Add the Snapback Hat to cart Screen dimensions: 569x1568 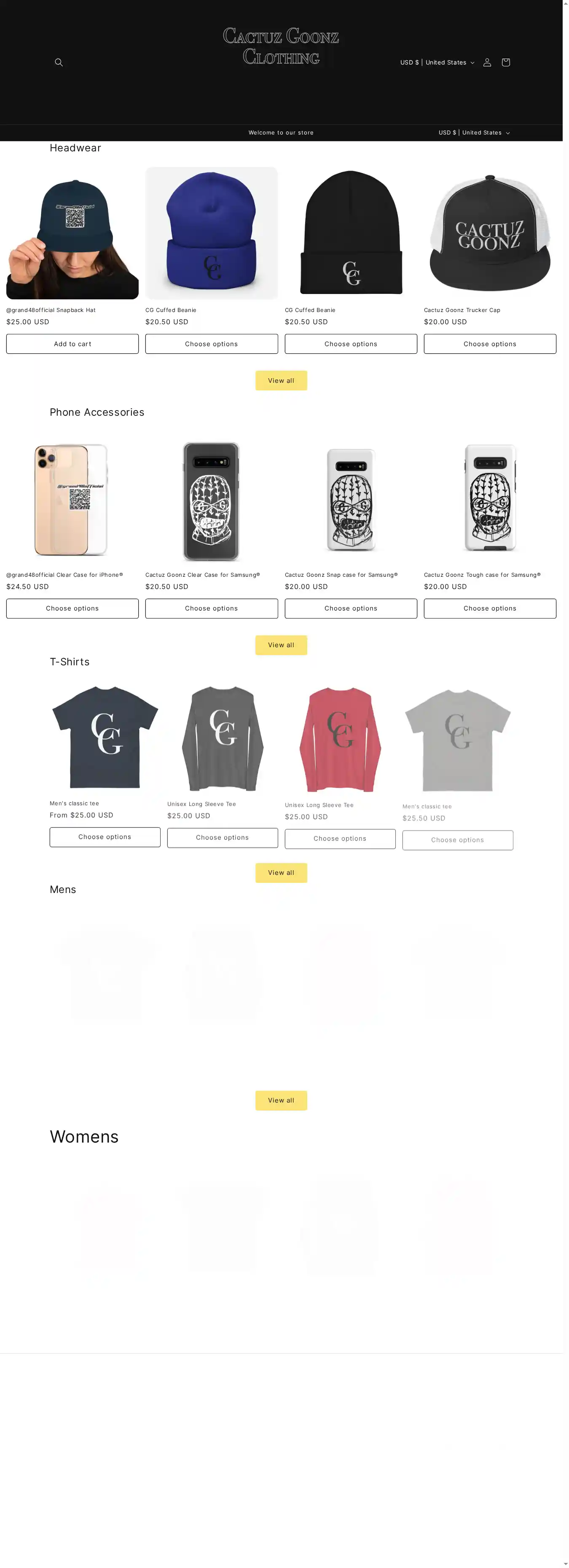72,344
